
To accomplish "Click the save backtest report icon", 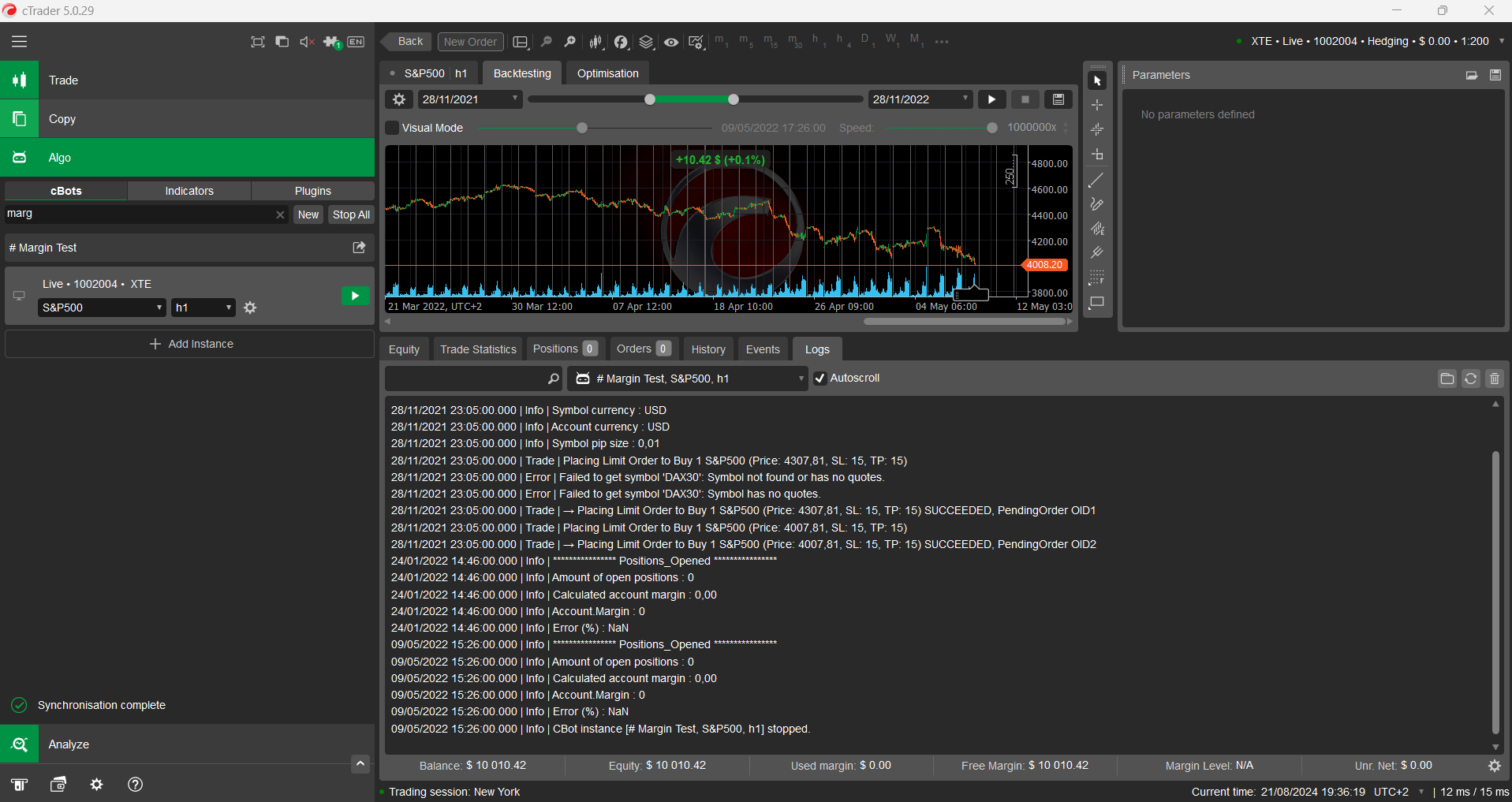I will (x=1058, y=99).
